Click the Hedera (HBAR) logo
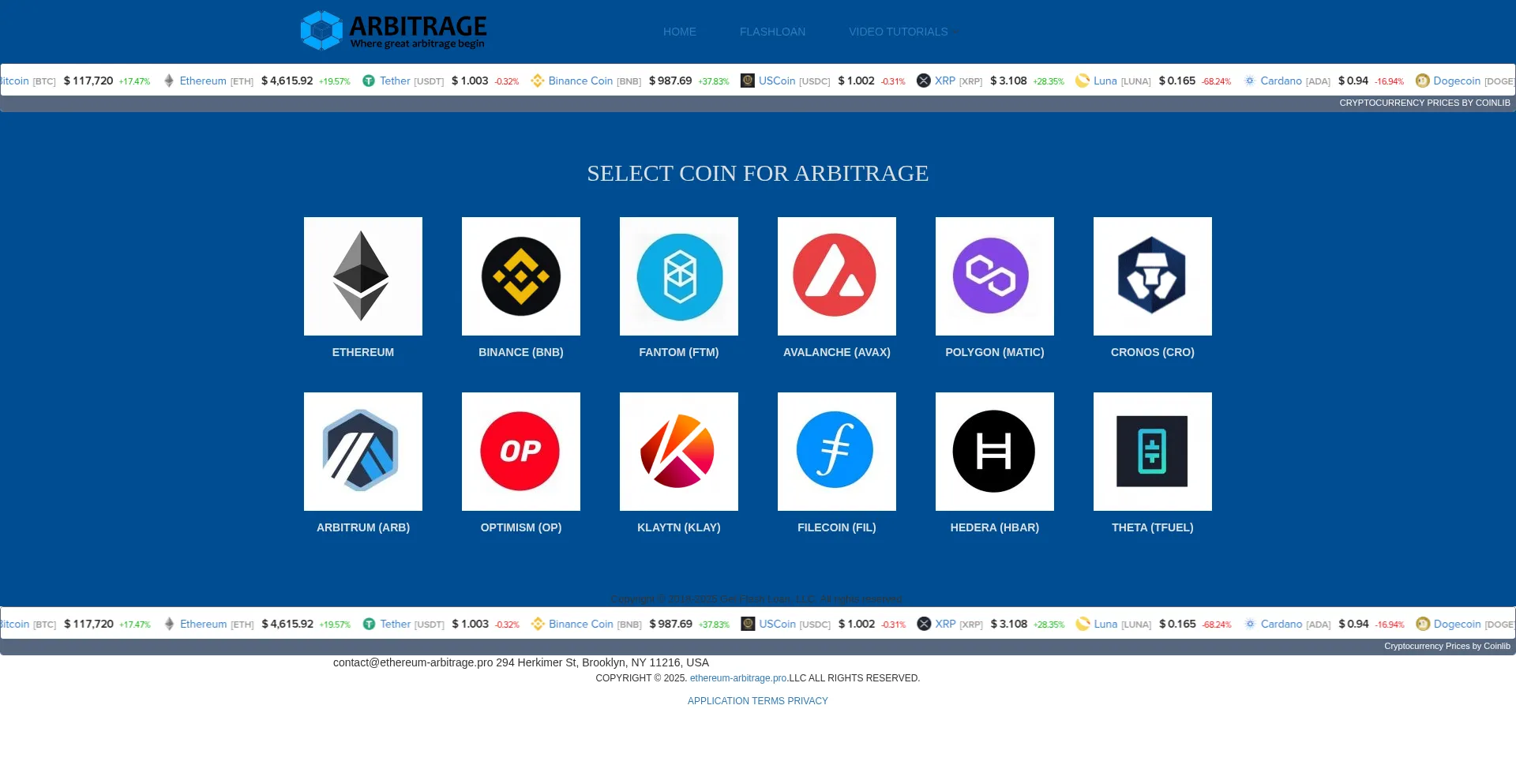The width and height of the screenshot is (1516, 784). (994, 451)
